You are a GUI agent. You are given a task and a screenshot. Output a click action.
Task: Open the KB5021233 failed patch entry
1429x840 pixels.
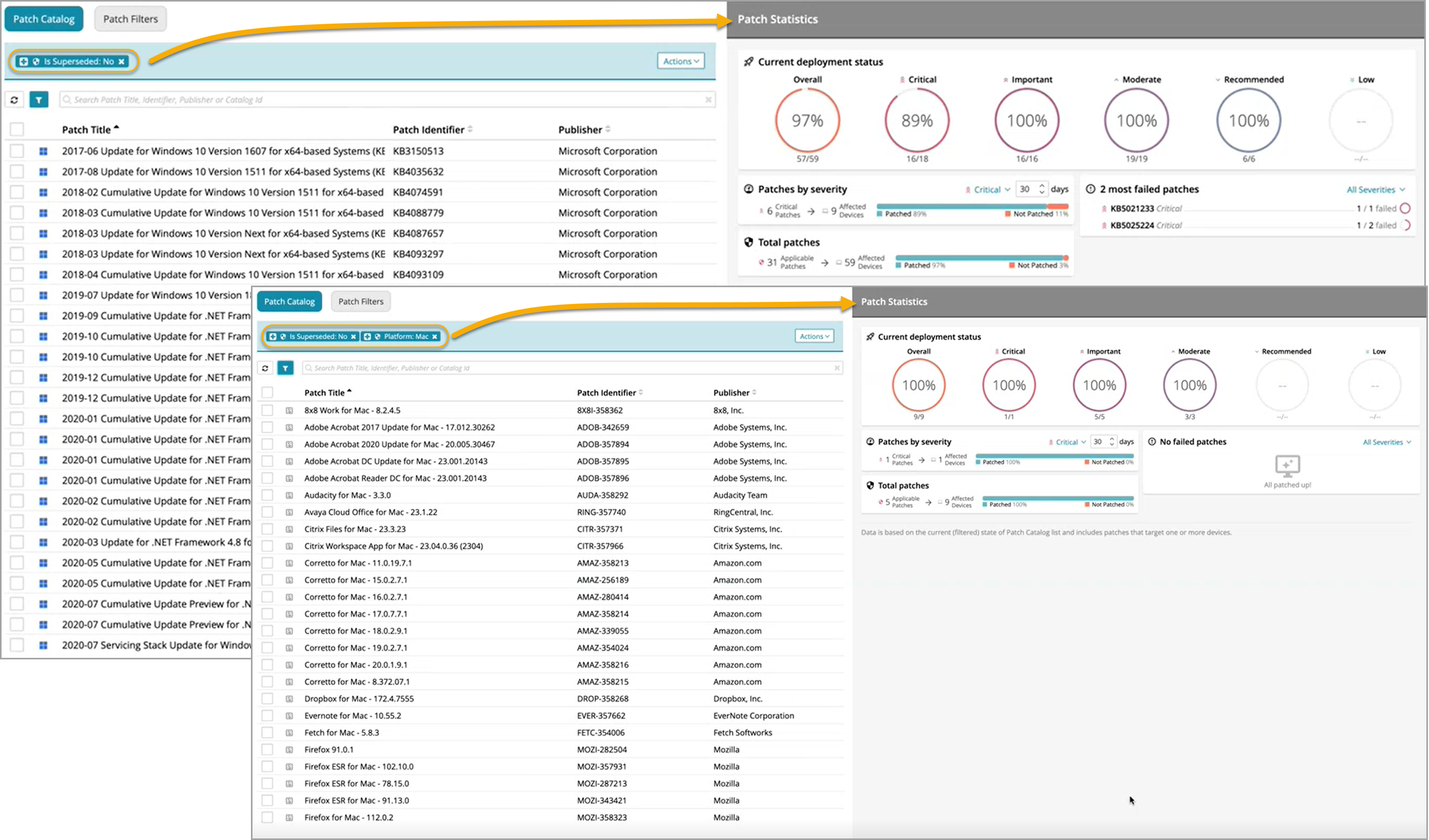click(x=1131, y=209)
